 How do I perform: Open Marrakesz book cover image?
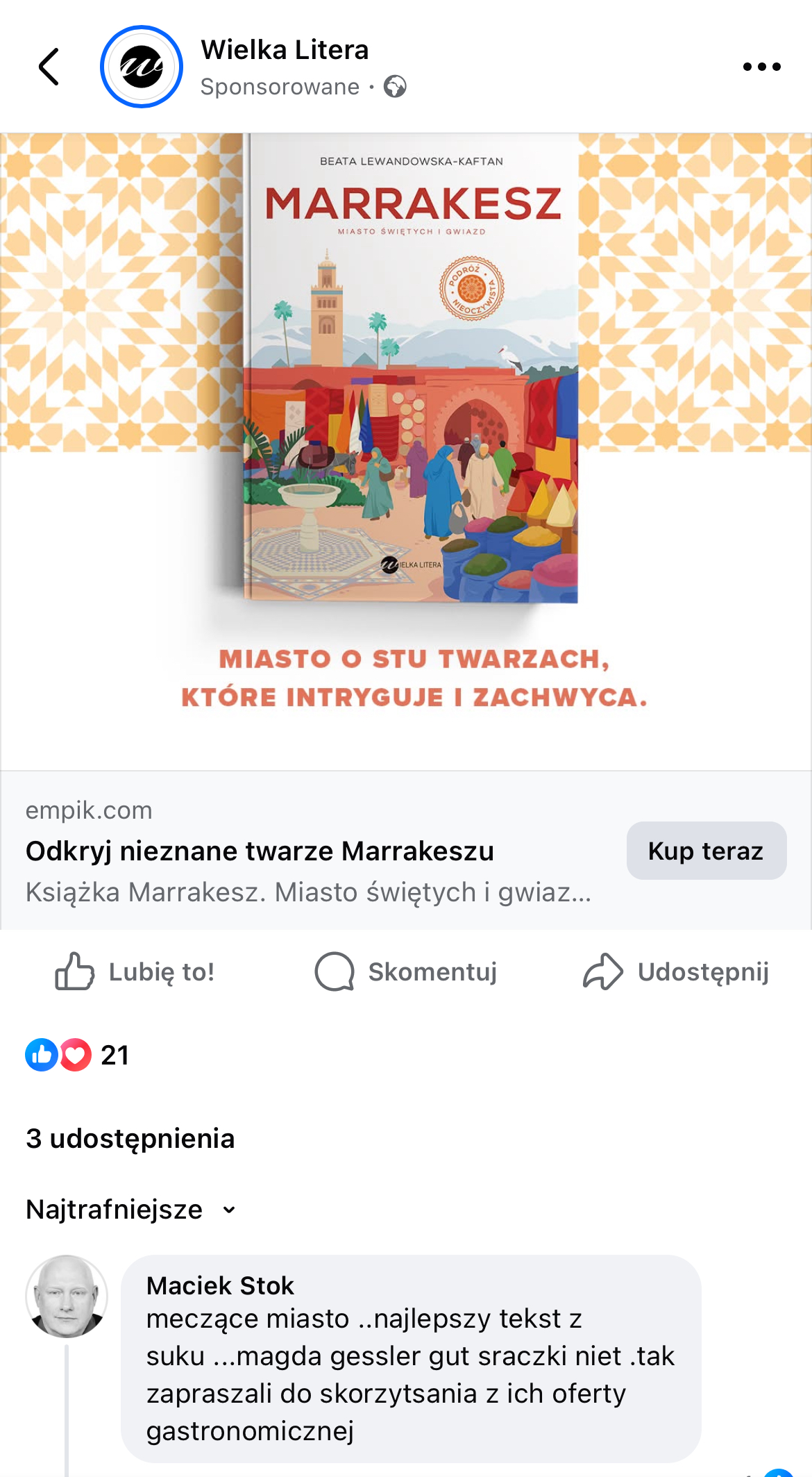point(411,368)
